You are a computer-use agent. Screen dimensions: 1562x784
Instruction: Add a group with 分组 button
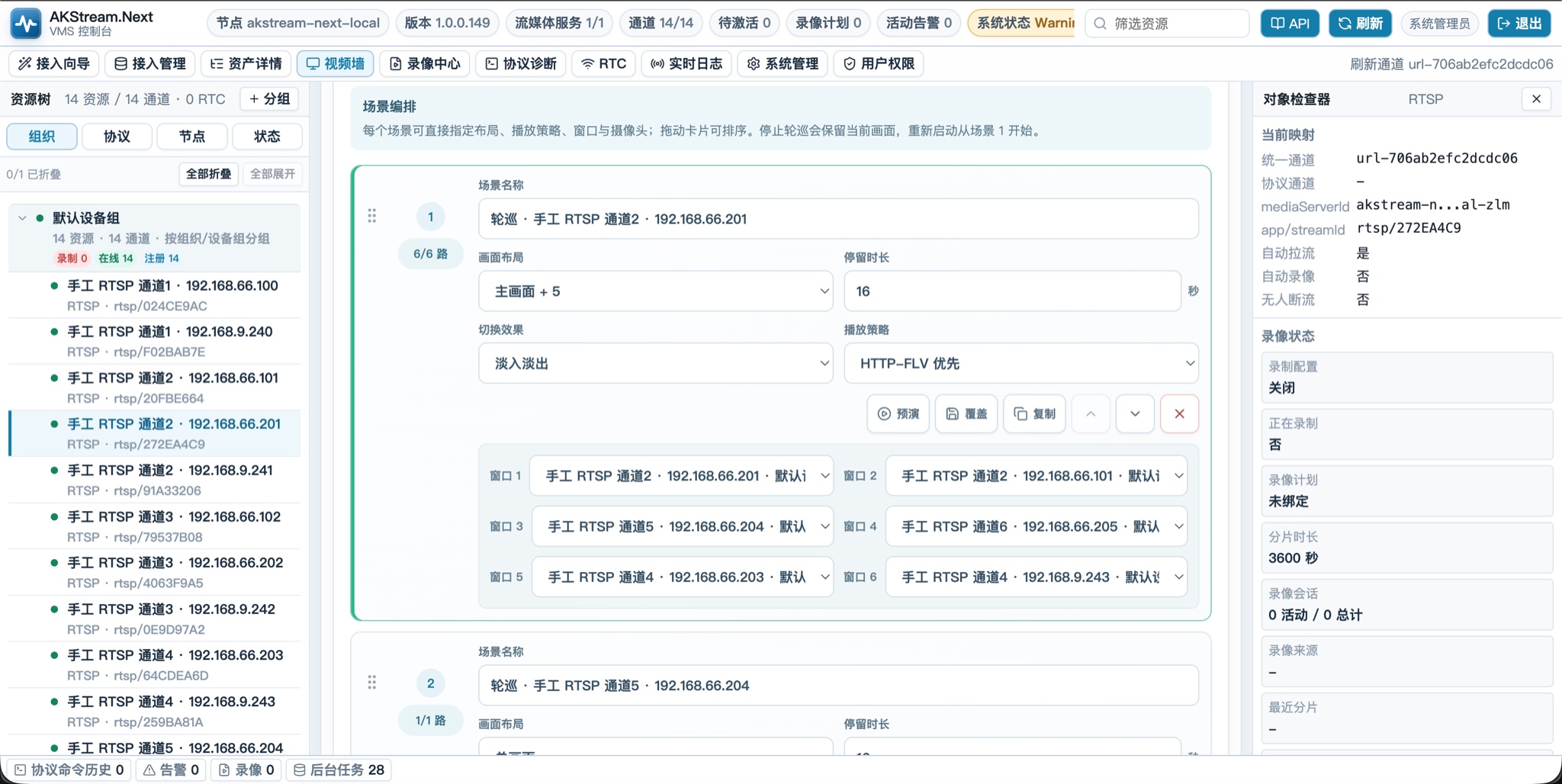269,99
